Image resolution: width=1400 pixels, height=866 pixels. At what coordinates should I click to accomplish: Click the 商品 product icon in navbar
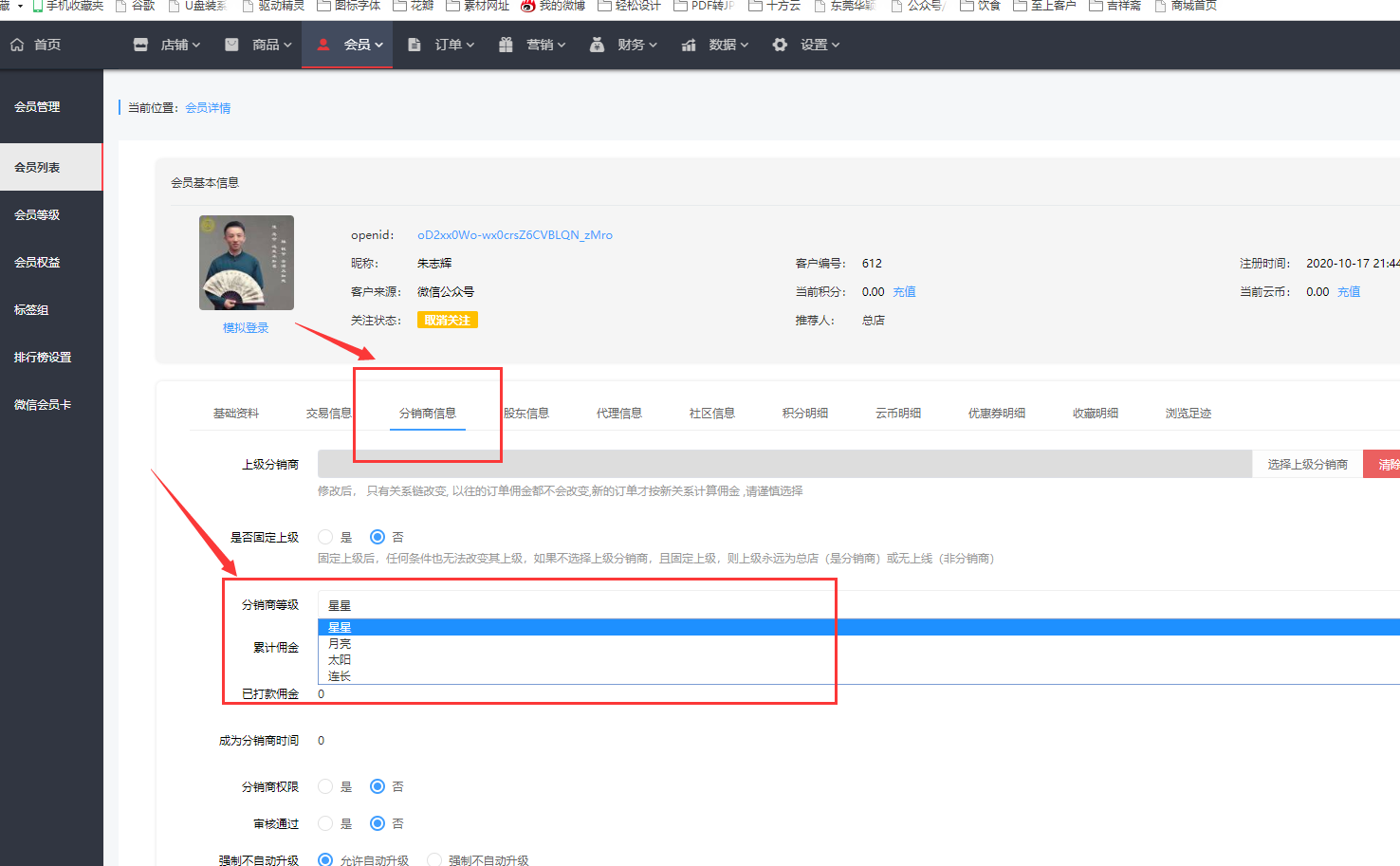point(231,45)
